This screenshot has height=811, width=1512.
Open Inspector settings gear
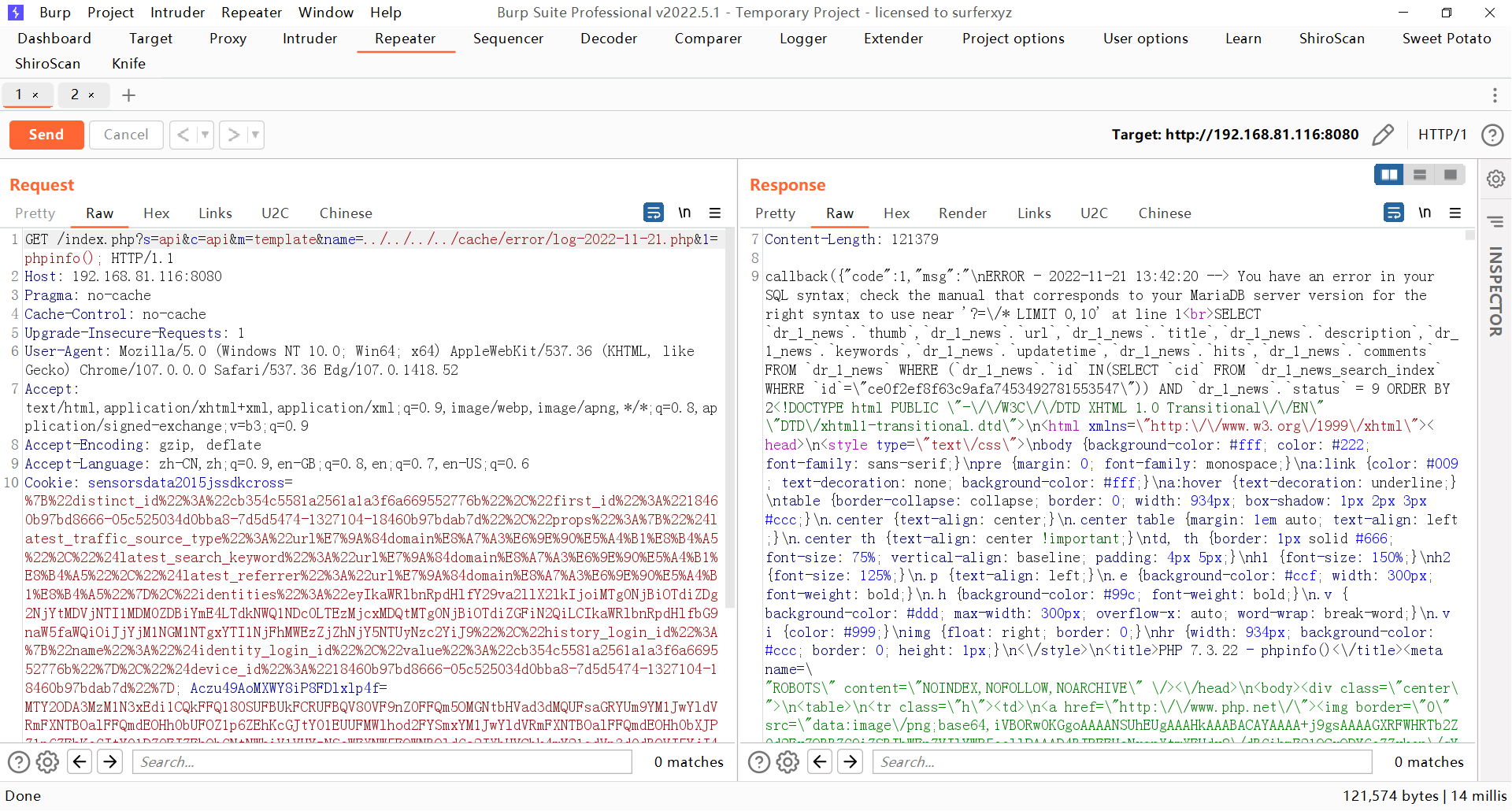coord(1496,179)
